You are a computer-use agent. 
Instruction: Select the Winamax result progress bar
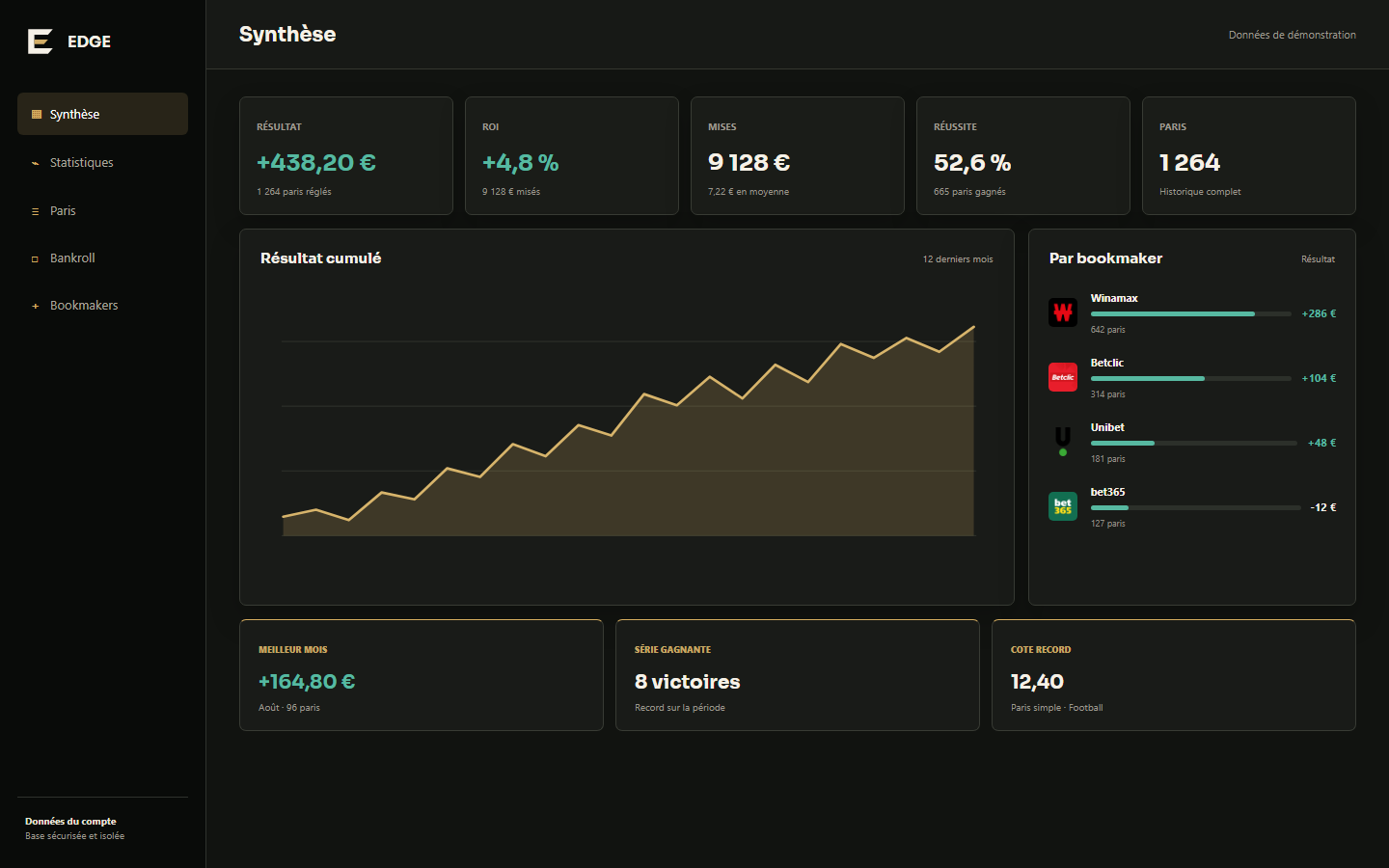(x=1190, y=314)
